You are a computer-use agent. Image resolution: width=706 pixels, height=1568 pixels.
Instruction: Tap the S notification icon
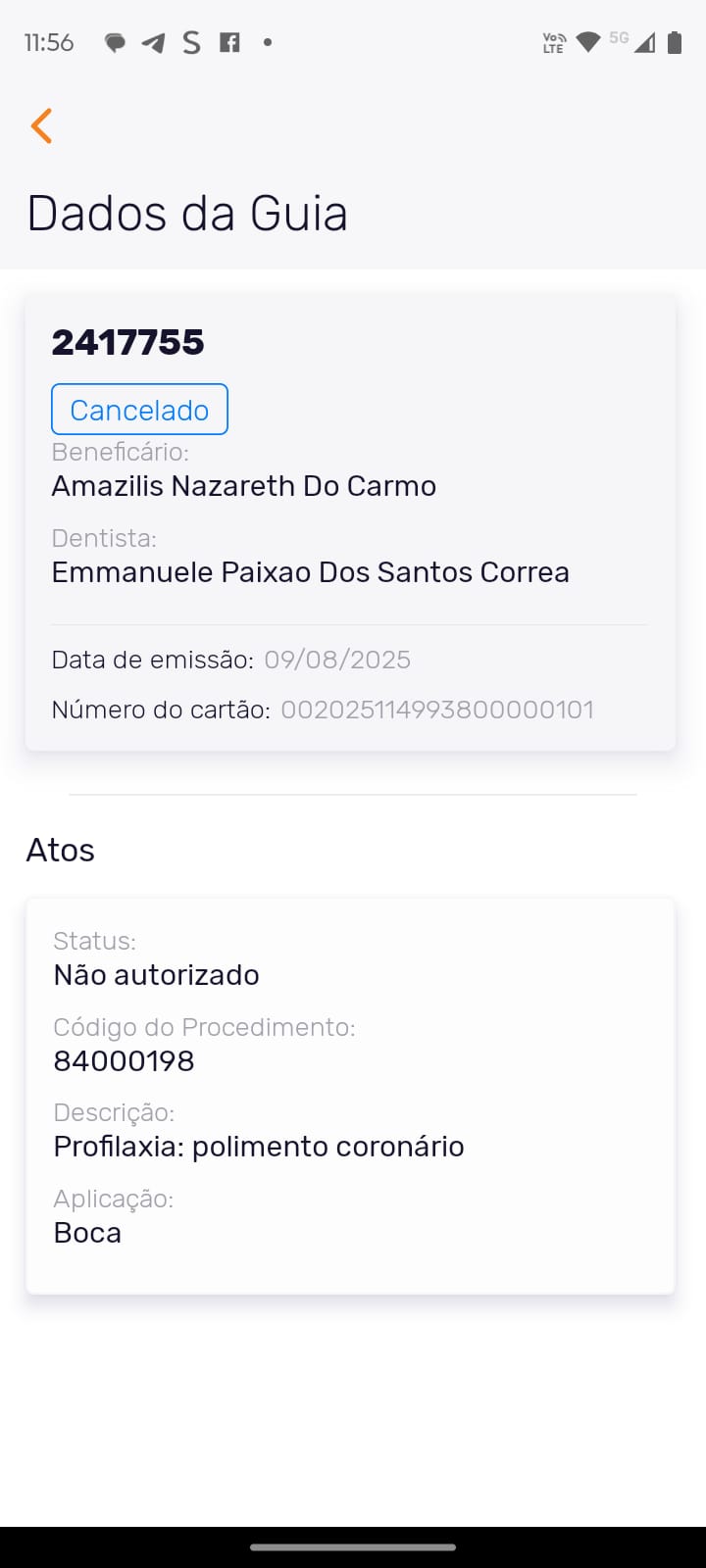(191, 43)
